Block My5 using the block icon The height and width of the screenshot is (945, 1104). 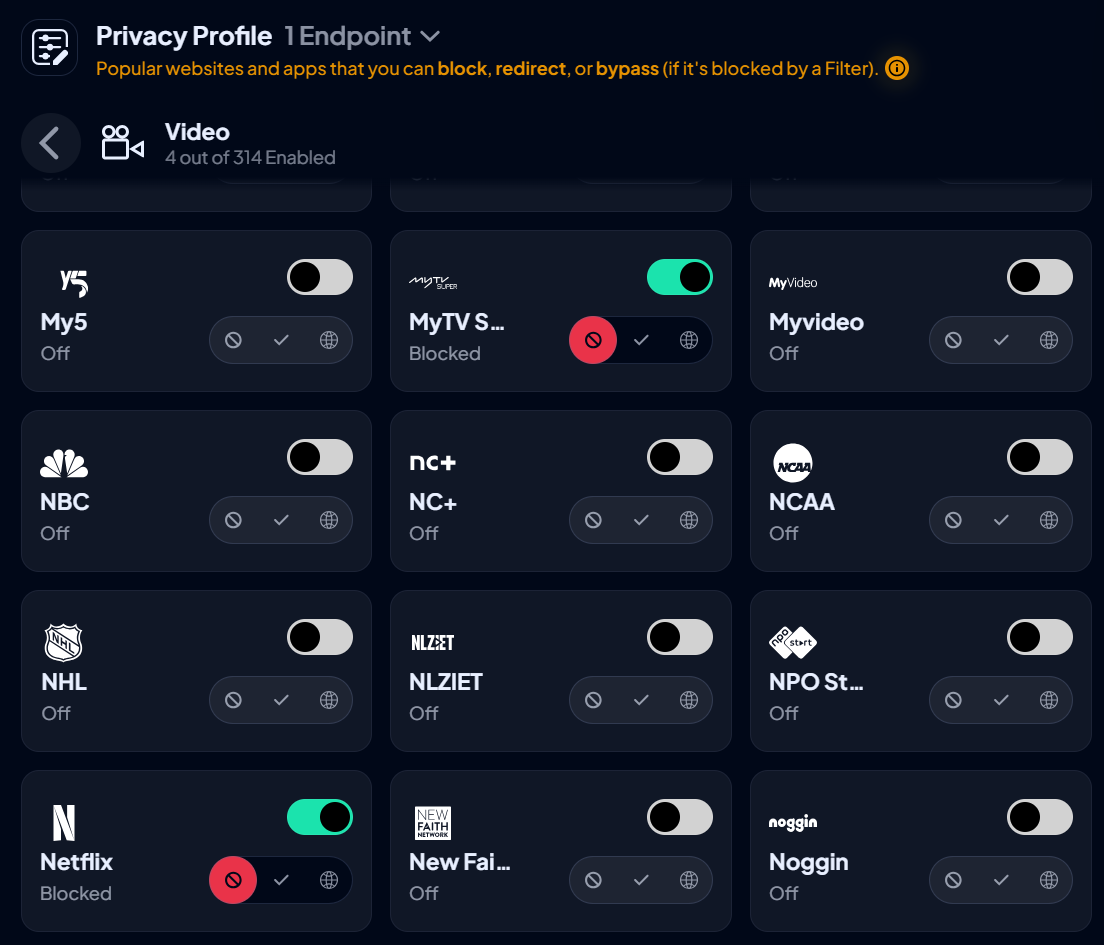[233, 340]
